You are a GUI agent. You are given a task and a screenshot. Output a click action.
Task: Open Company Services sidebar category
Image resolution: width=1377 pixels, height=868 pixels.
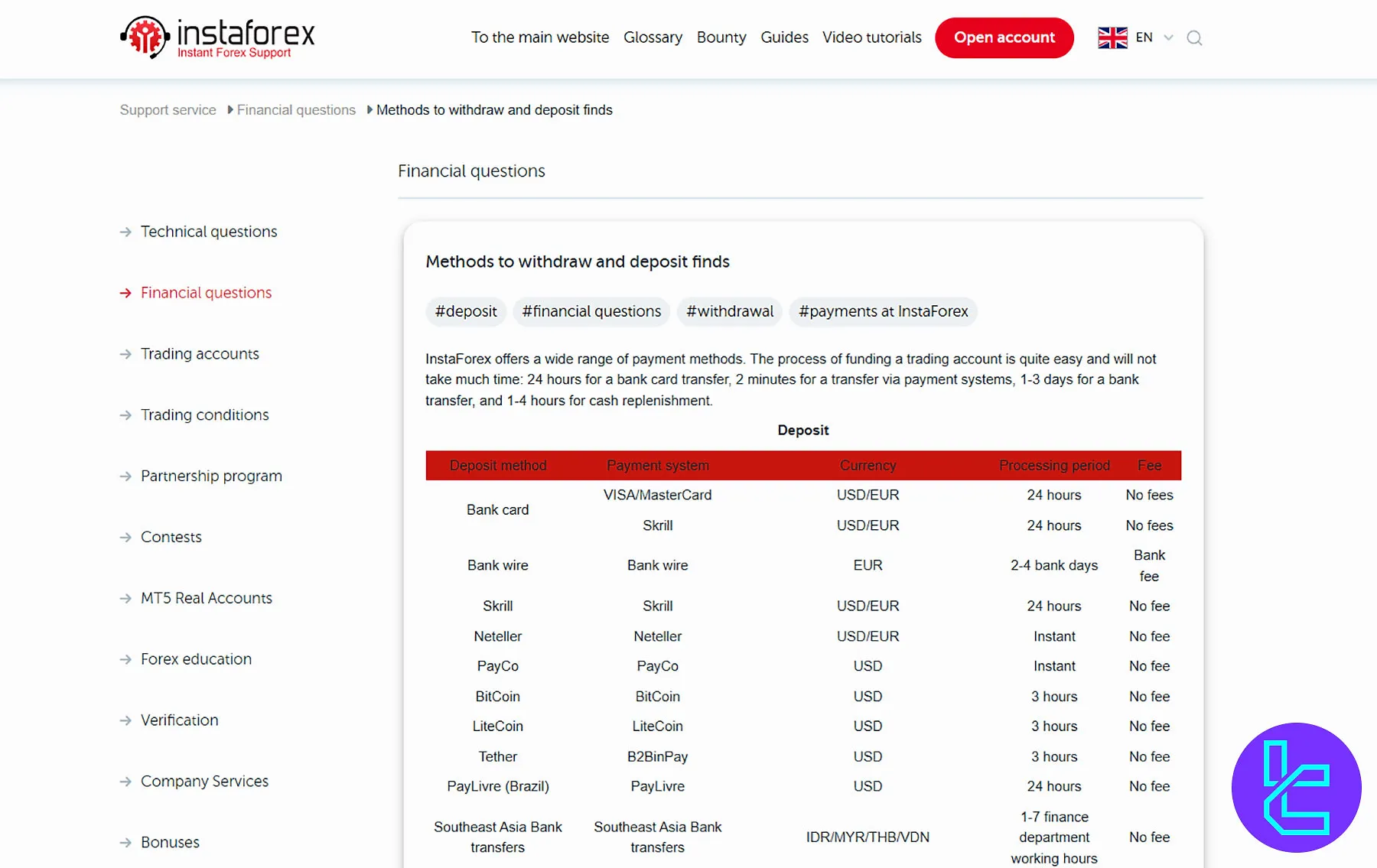coord(204,782)
